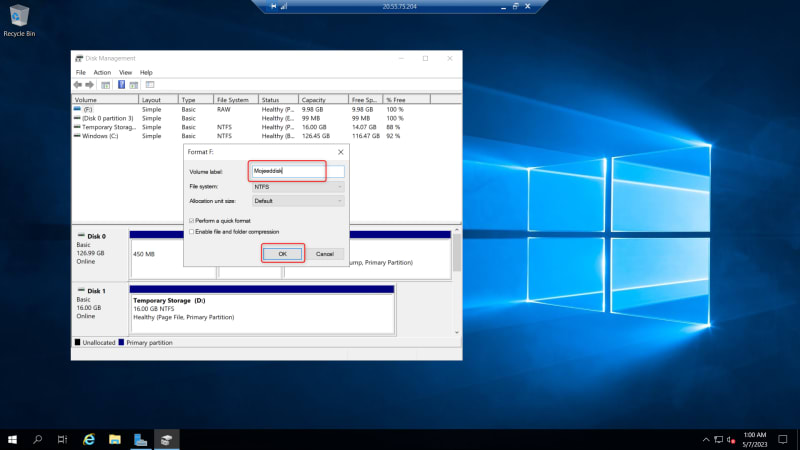Open the View menu
Screen dimensions: 800x450
(x=126, y=72)
